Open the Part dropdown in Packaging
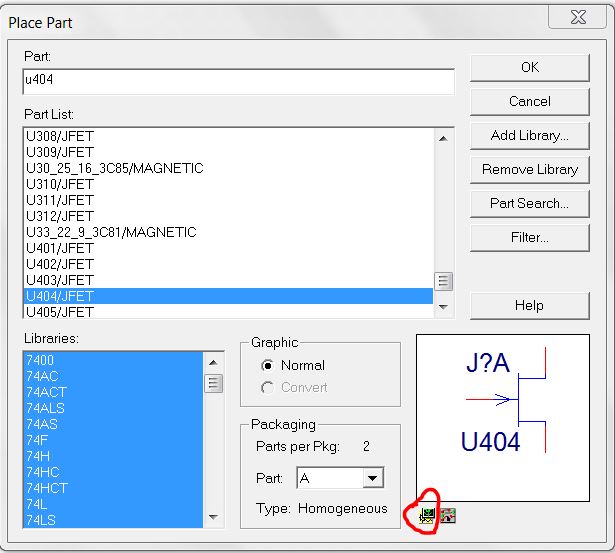 tap(373, 479)
